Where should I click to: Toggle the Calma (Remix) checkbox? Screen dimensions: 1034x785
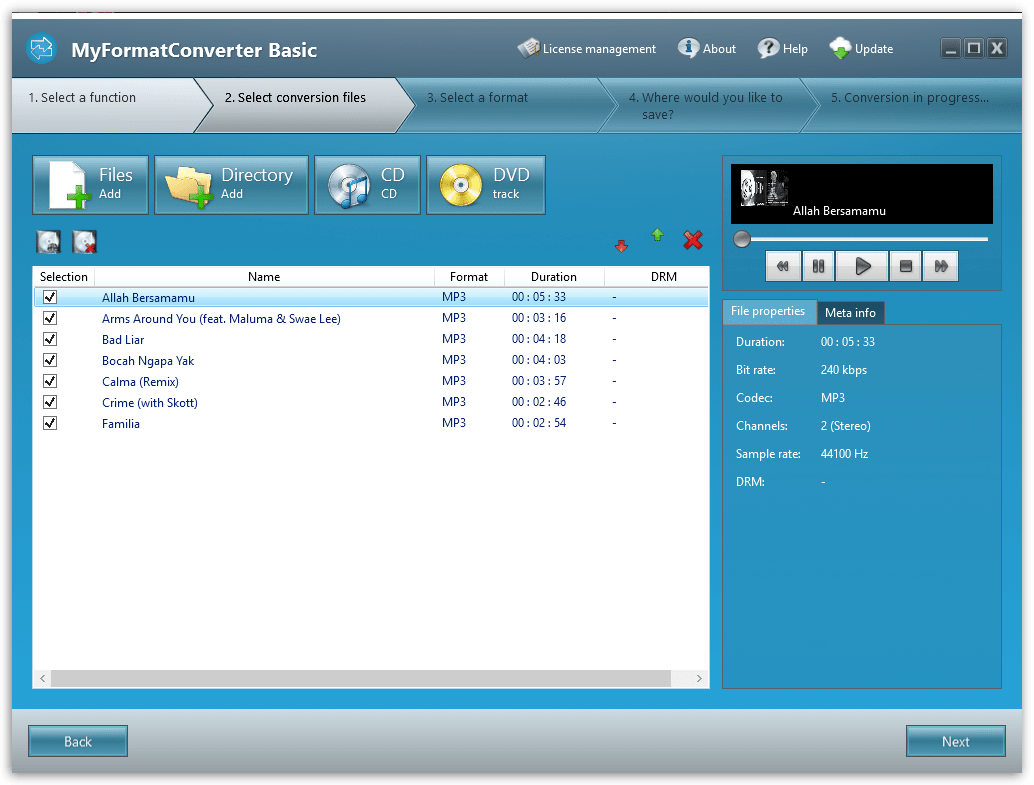(x=50, y=382)
